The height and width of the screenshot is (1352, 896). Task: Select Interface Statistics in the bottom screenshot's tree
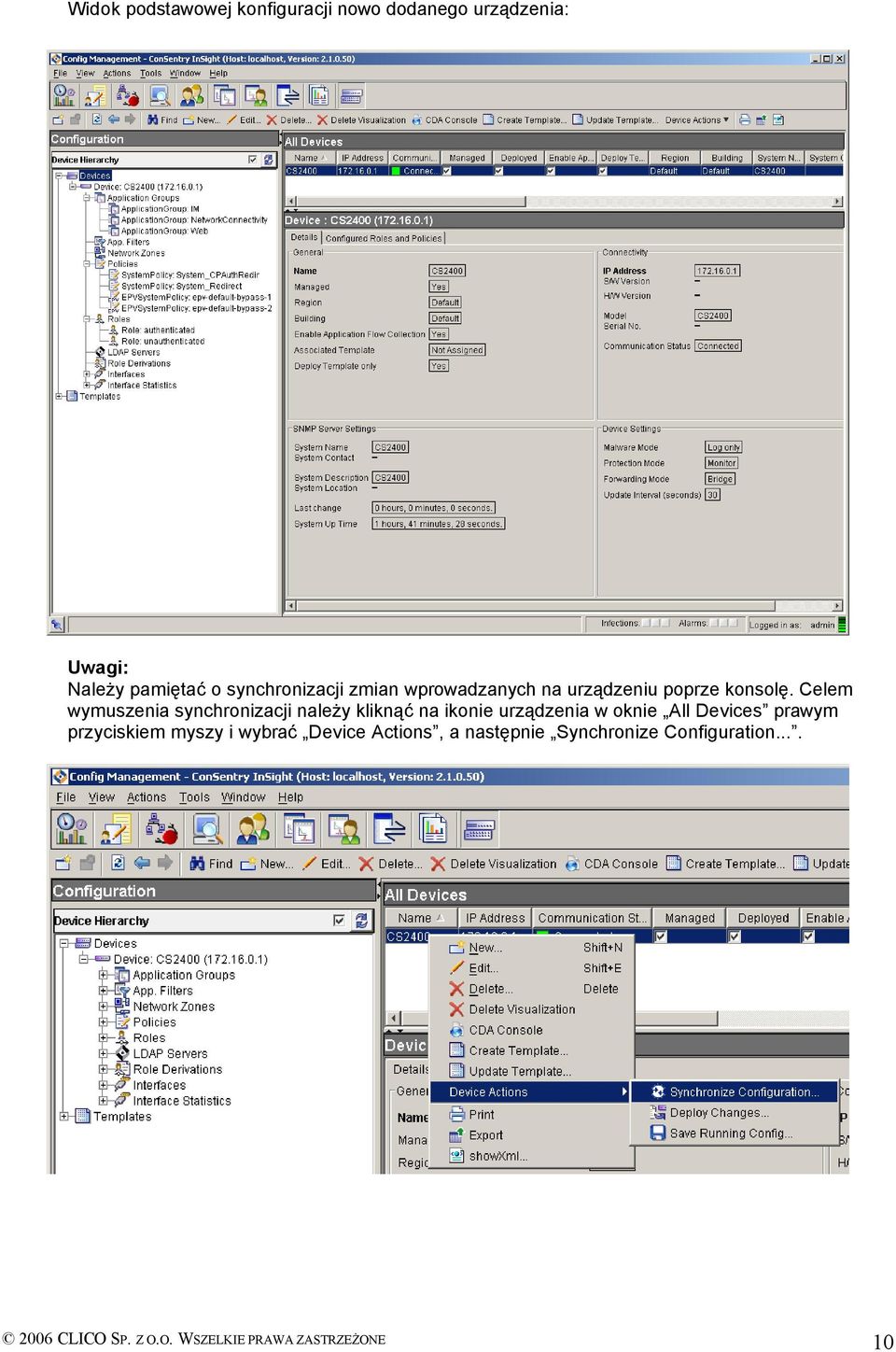(182, 1101)
